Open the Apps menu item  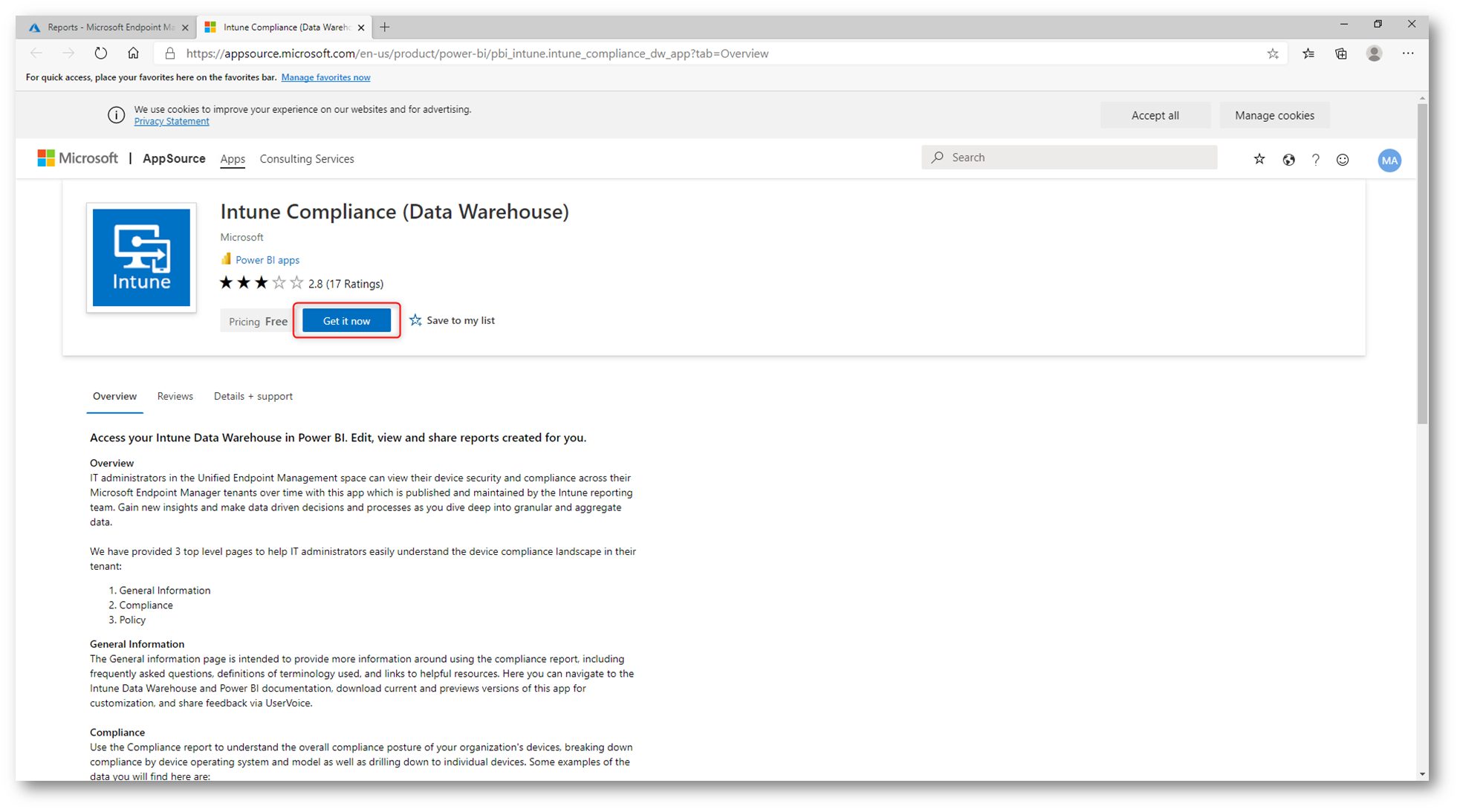[233, 159]
